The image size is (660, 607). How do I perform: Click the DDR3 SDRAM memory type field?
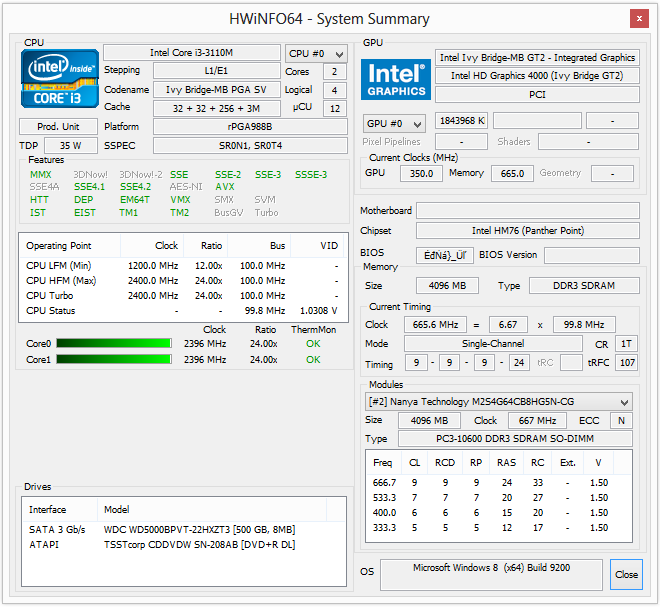tap(584, 286)
